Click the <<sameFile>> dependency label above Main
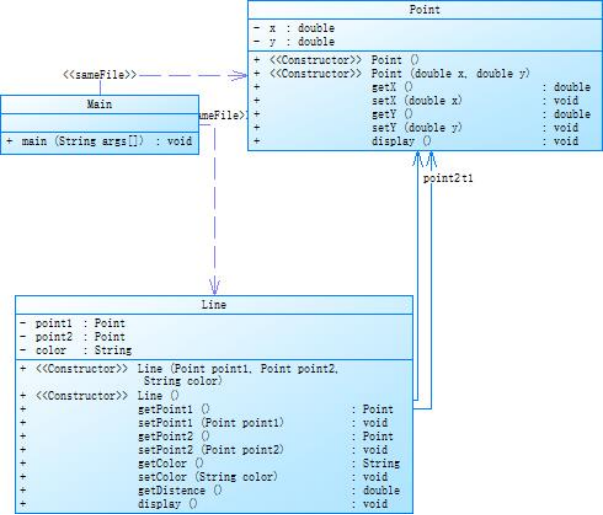This screenshot has width=603, height=515. (x=100, y=75)
